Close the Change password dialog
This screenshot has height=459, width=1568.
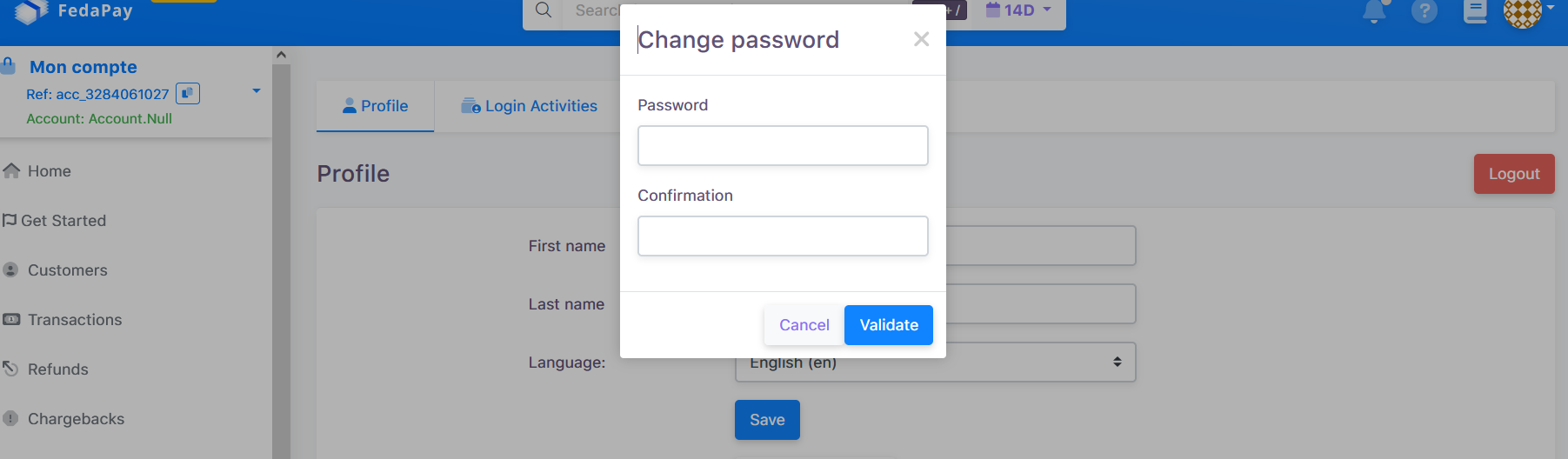coord(921,39)
